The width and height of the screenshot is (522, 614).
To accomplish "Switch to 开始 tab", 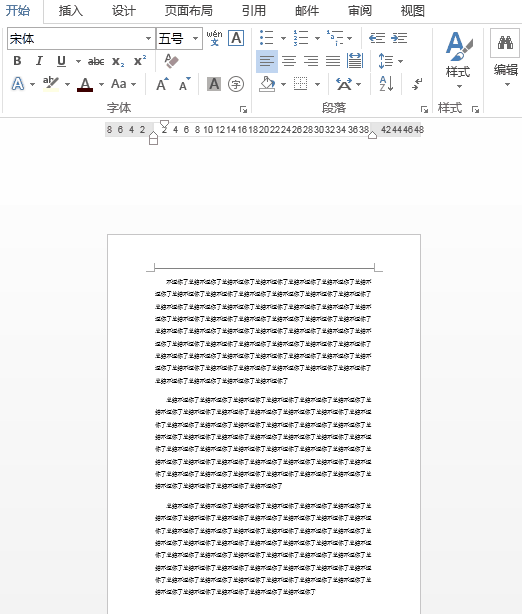I will tap(18, 11).
